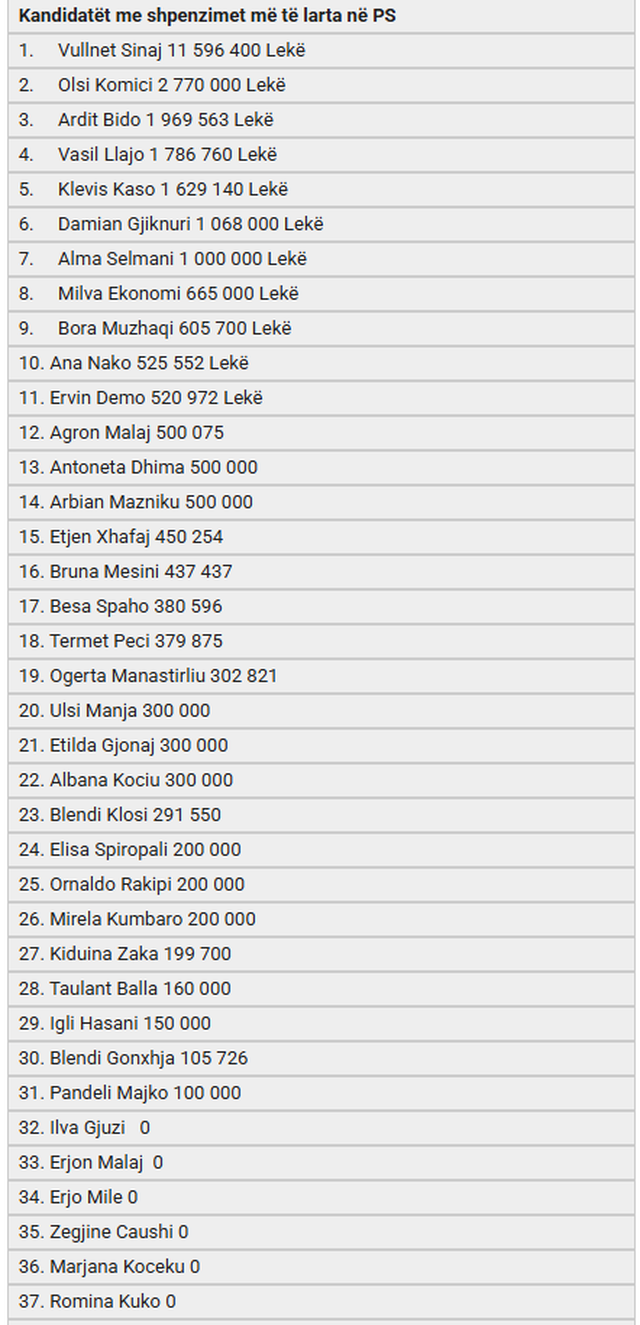This screenshot has width=640, height=1325.
Task: Click Vasil Llajo spending row
Action: click(320, 154)
